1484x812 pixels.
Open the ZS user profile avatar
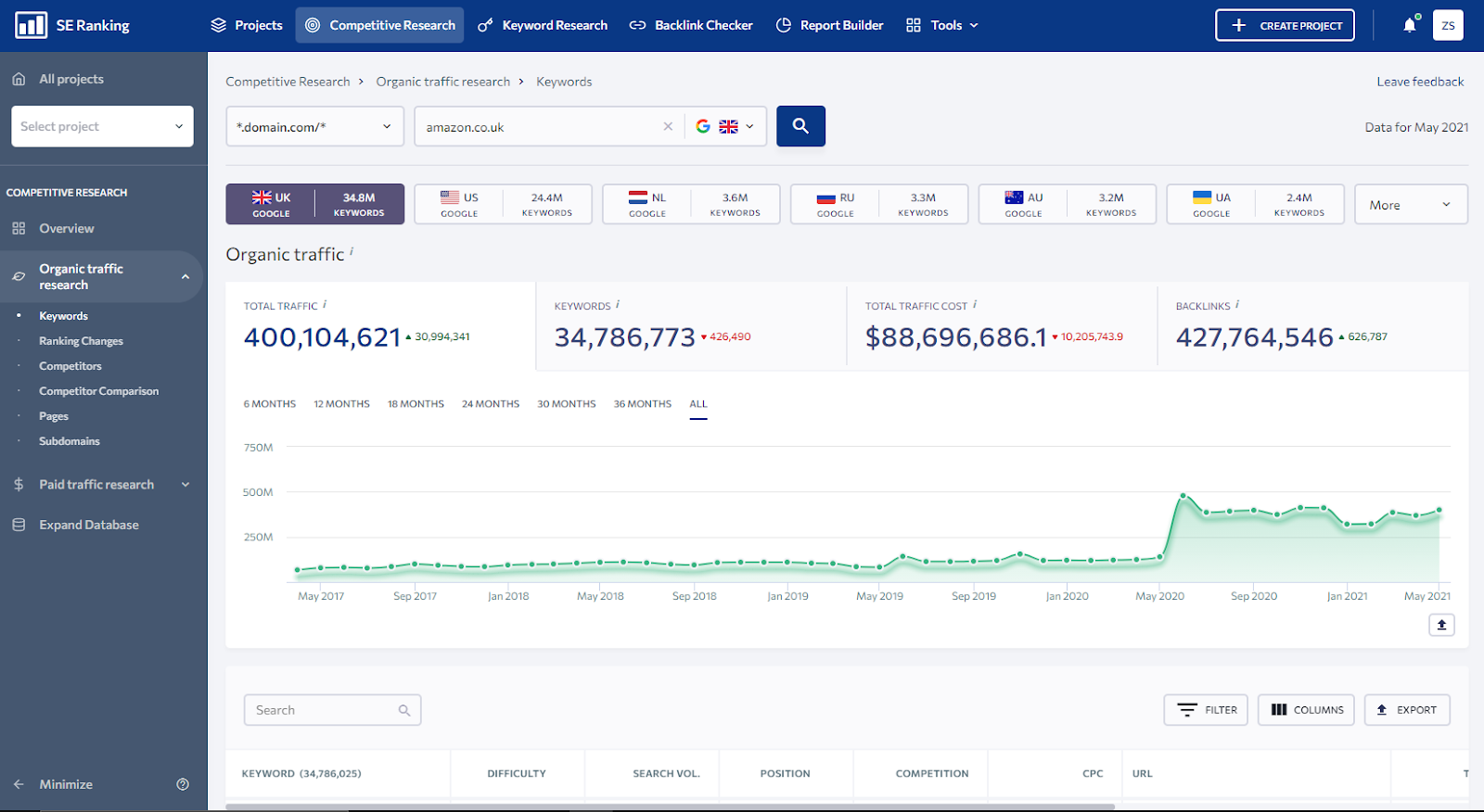(1448, 25)
